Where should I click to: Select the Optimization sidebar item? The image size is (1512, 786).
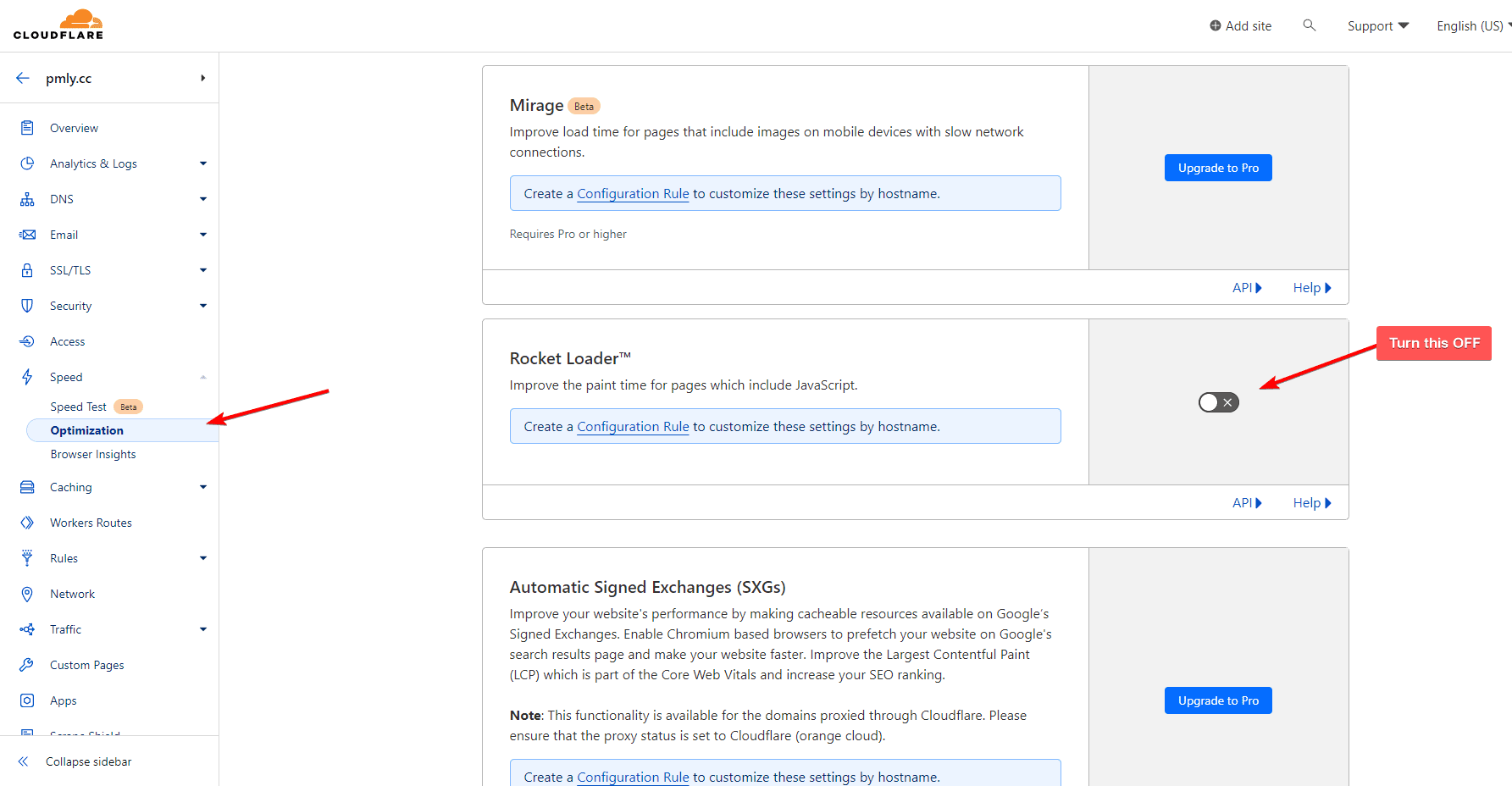[86, 429]
